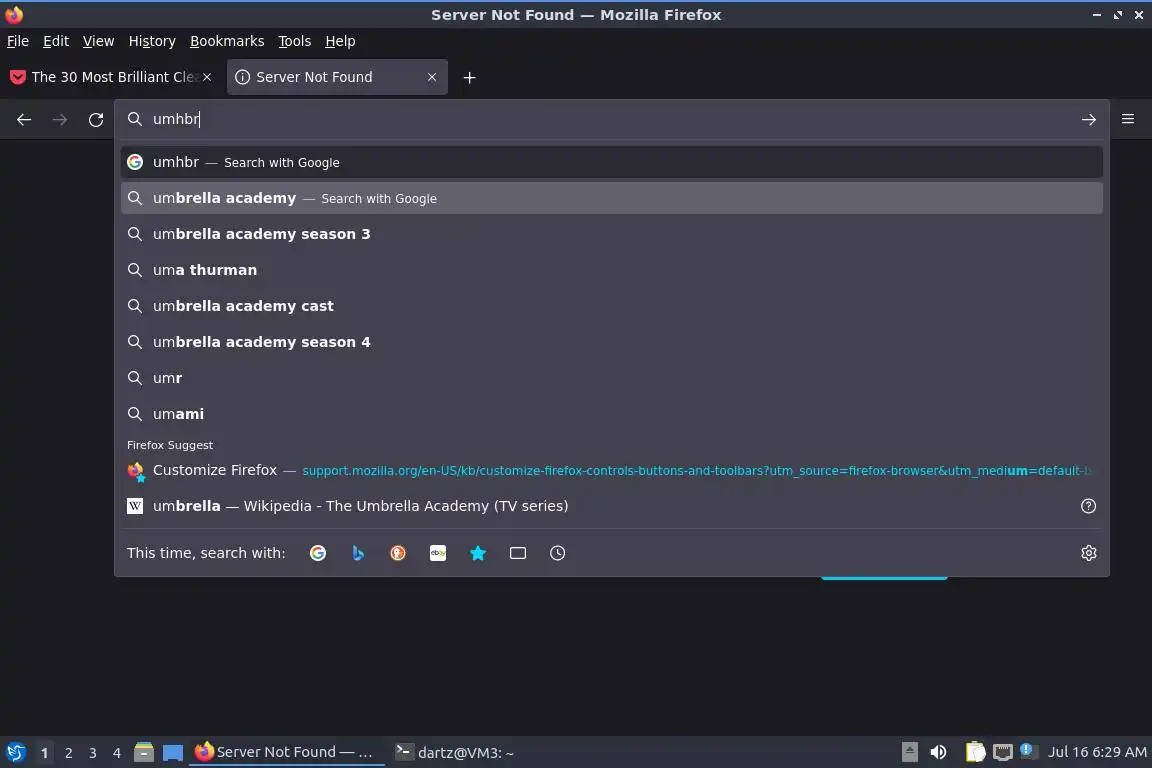Screen dimensions: 1152x768
Task: Close The 30 Most Brilliant tab
Action: (x=207, y=77)
